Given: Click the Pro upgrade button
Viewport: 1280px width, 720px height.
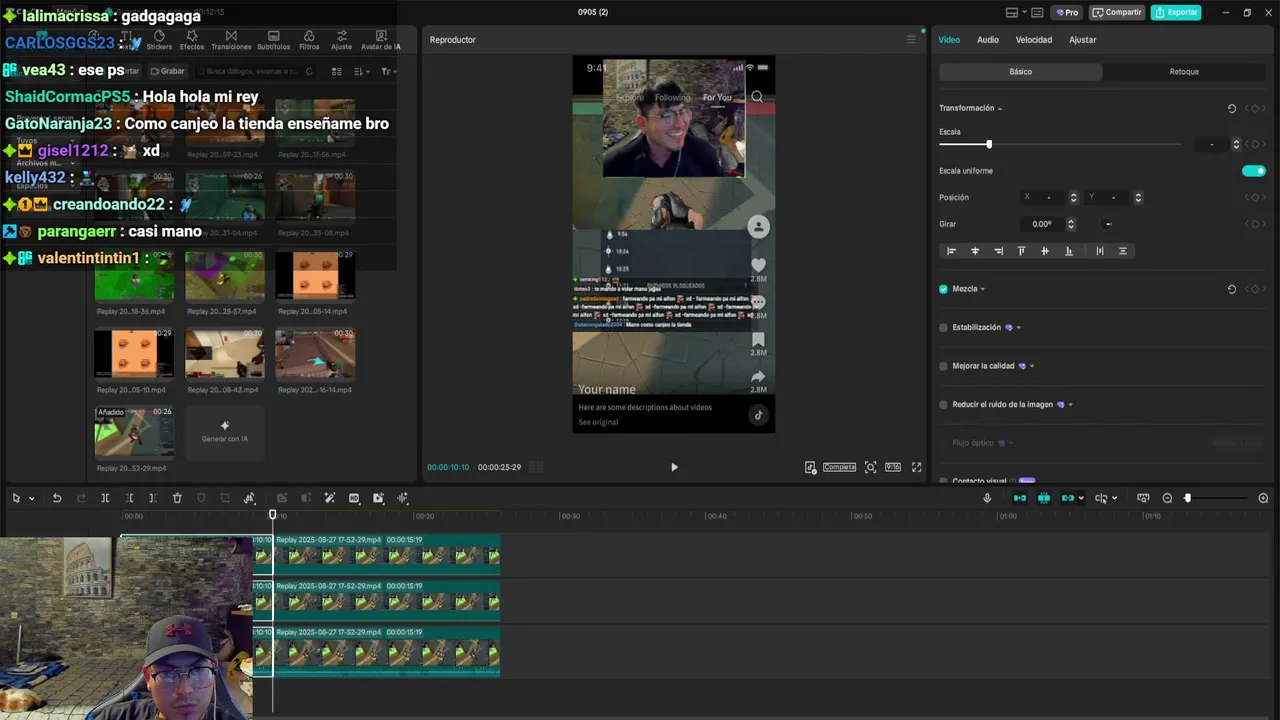Looking at the screenshot, I should pos(1067,12).
